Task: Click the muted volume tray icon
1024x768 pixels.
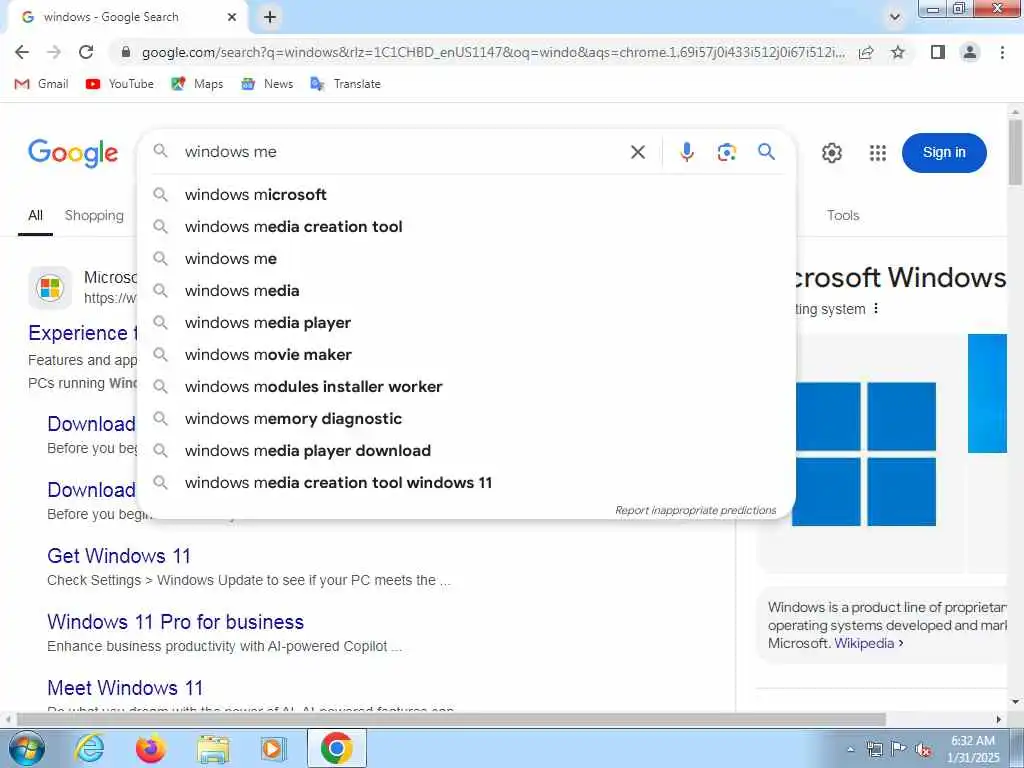Action: pyautogui.click(x=923, y=750)
